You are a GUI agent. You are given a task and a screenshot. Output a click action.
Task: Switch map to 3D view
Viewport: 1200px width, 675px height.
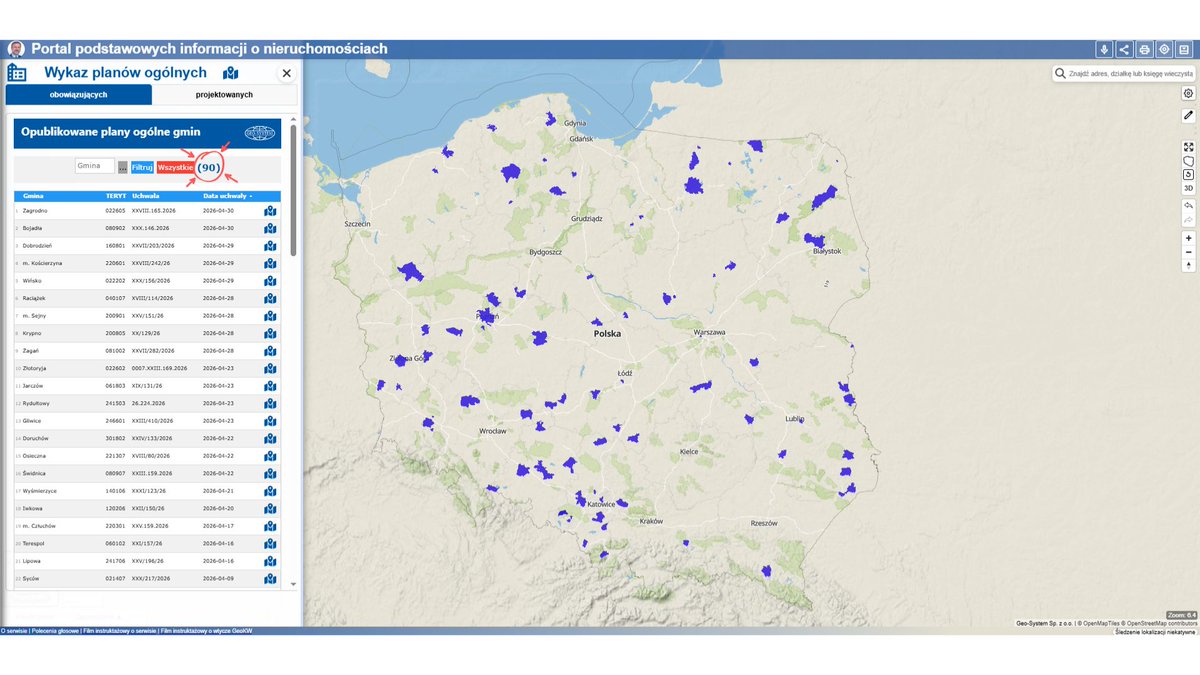point(1188,188)
